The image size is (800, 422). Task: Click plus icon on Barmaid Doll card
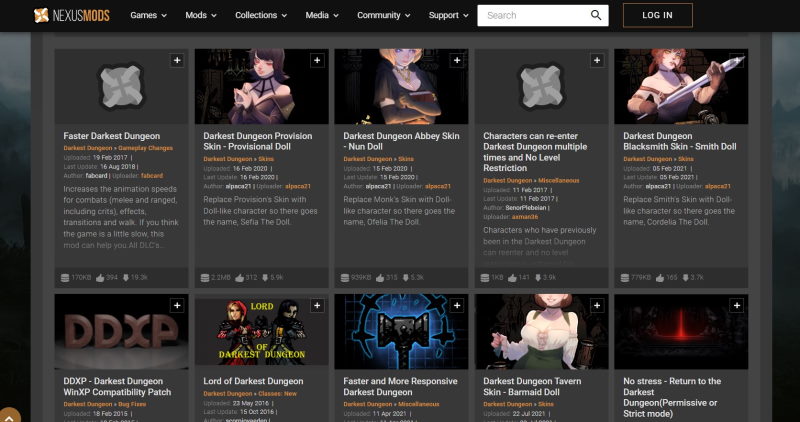click(x=596, y=305)
